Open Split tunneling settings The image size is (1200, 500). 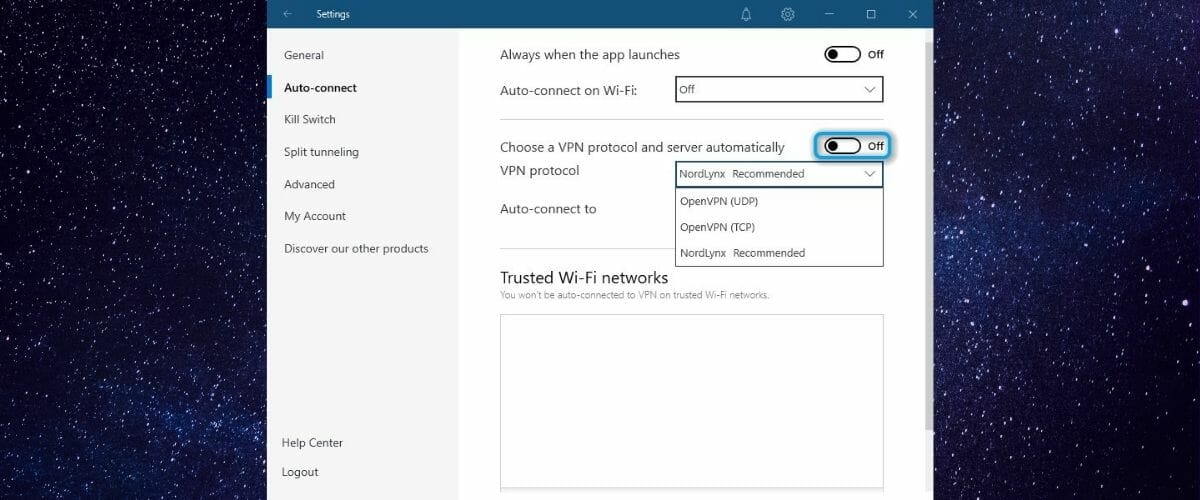321,152
